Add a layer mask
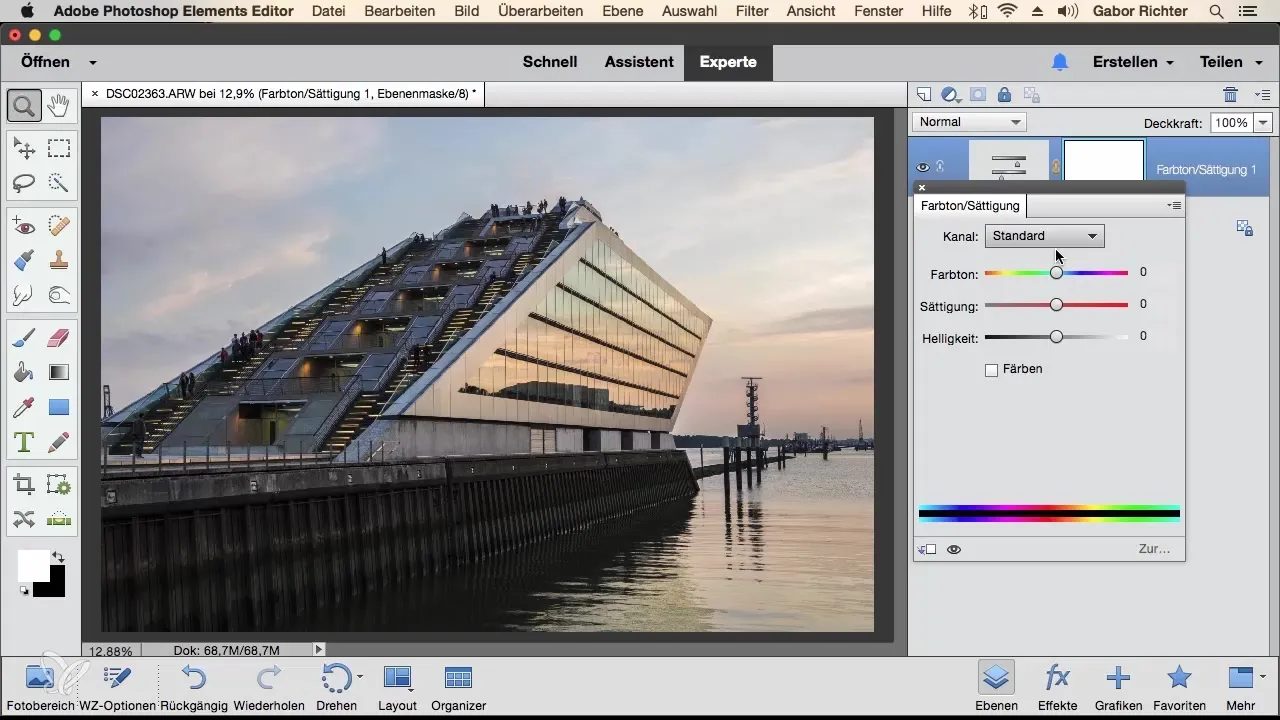 coord(978,95)
